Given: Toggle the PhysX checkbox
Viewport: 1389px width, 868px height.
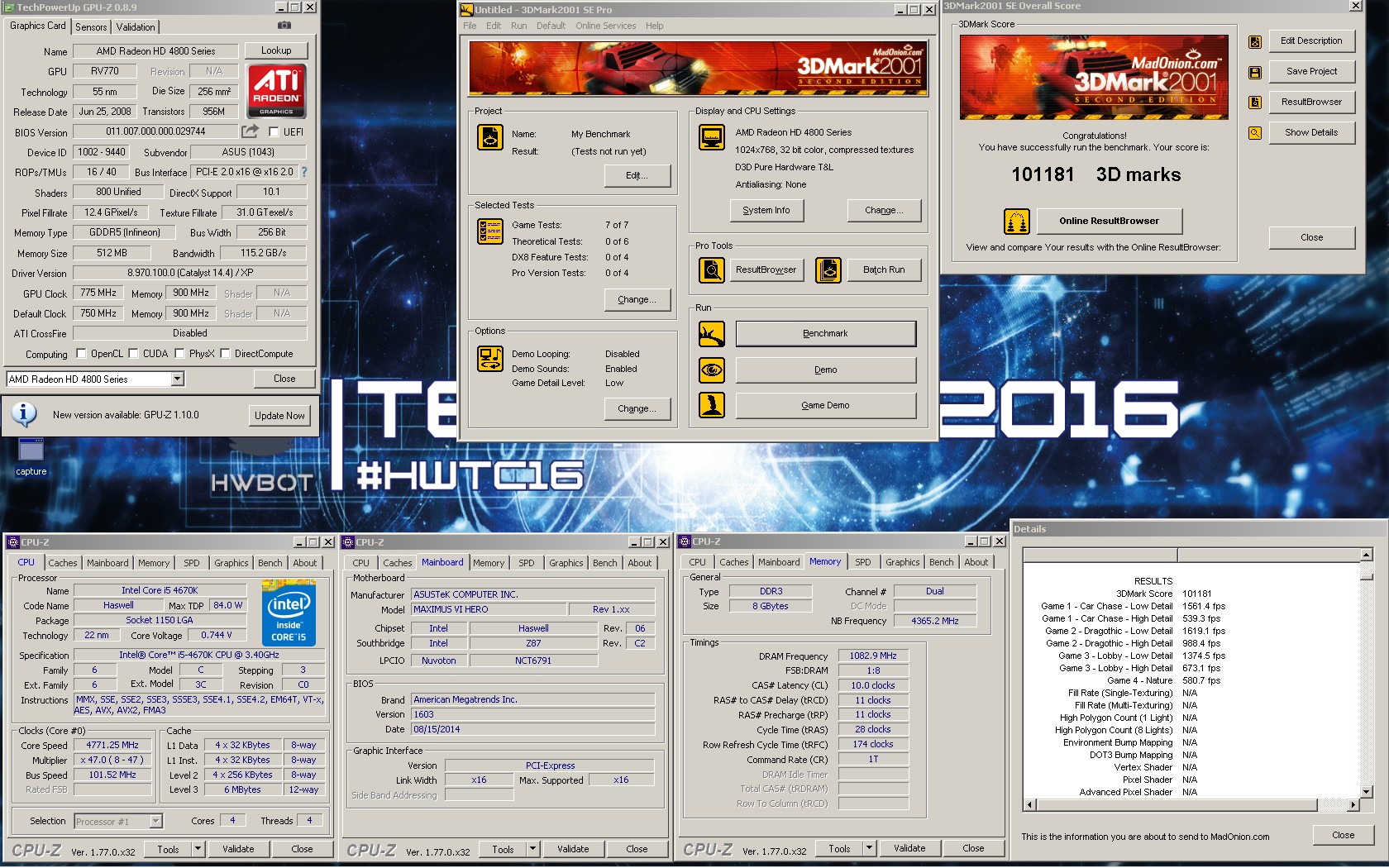Looking at the screenshot, I should pos(179,354).
